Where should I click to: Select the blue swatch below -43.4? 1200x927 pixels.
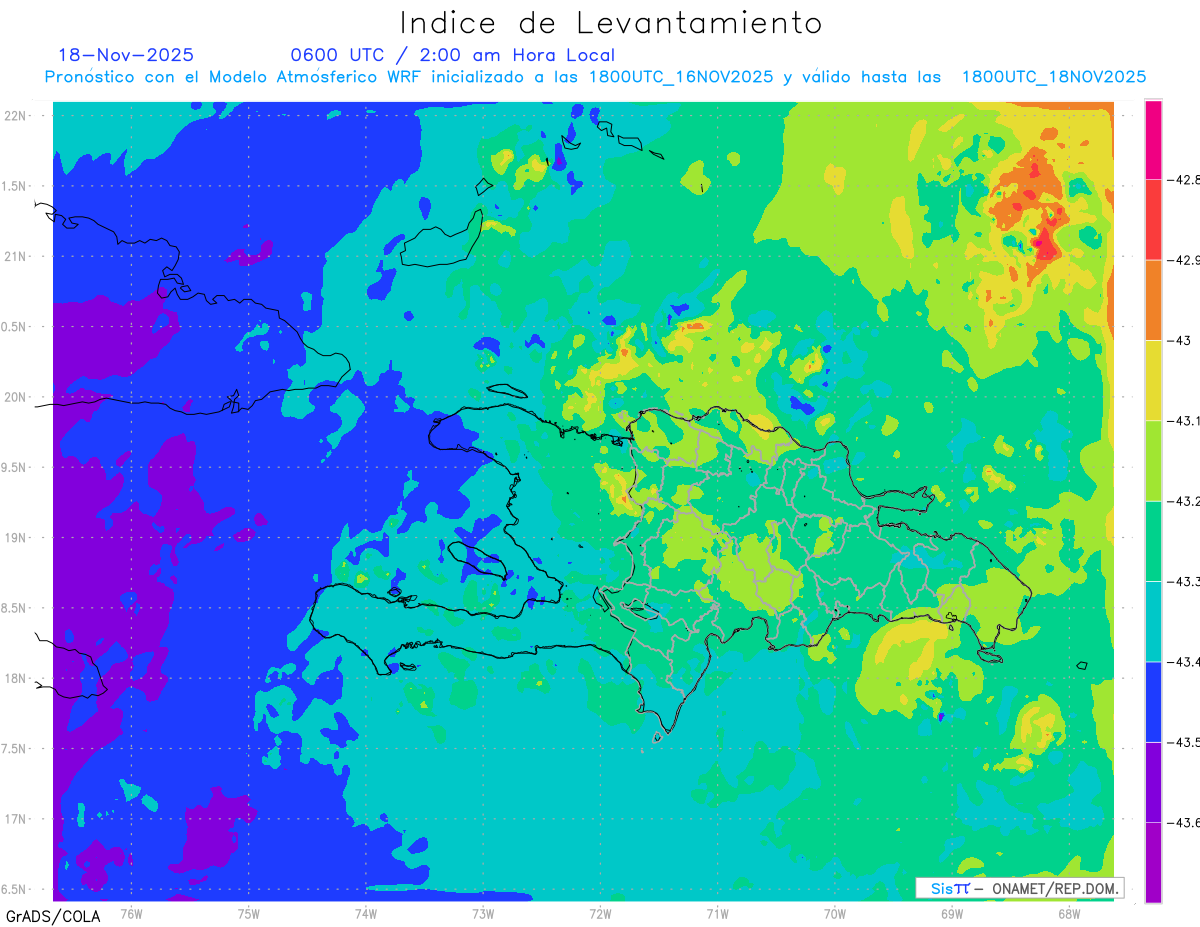pos(1153,702)
